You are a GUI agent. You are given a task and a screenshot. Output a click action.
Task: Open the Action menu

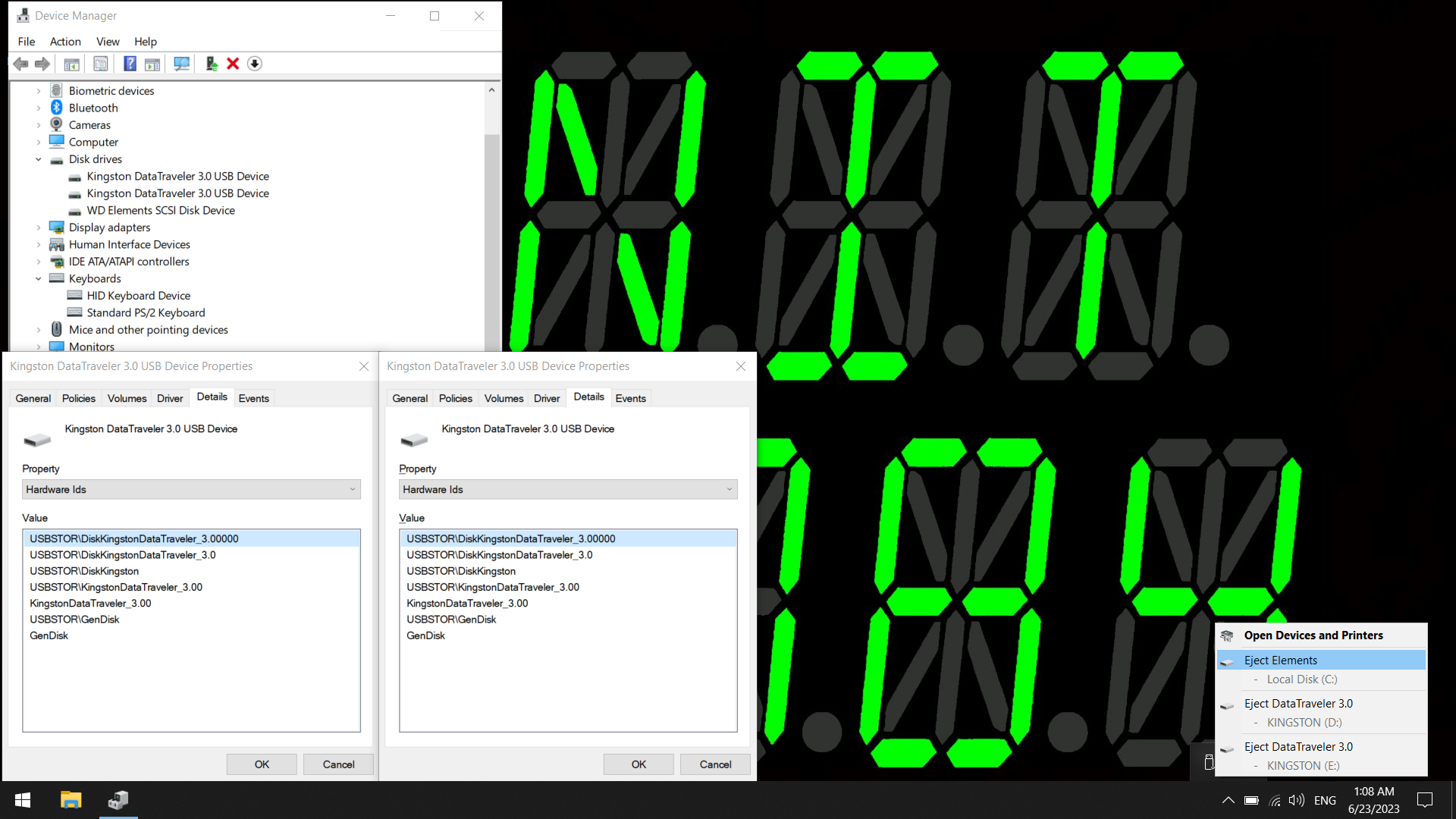coord(65,42)
